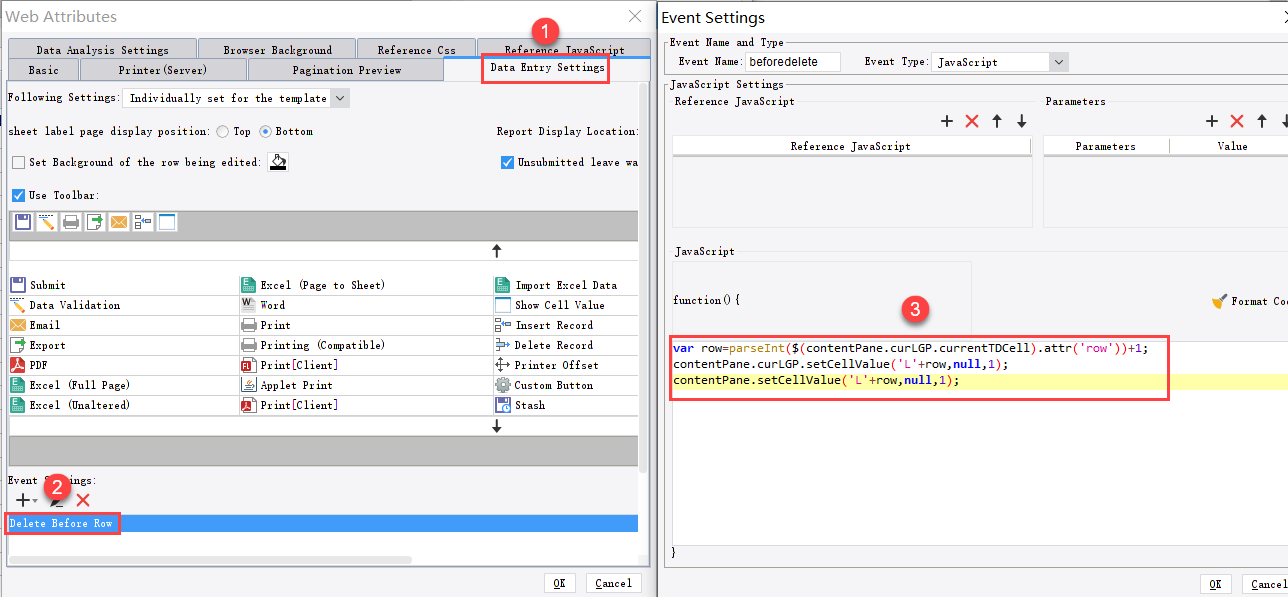Click the Stash icon
Image resolution: width=1288 pixels, height=597 pixels.
[501, 404]
